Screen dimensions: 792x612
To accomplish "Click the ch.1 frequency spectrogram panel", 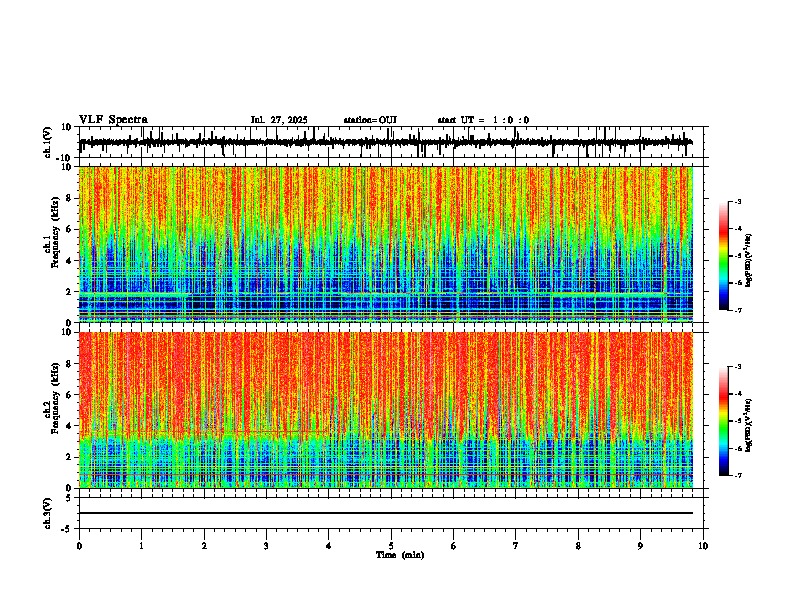I will pos(386,244).
